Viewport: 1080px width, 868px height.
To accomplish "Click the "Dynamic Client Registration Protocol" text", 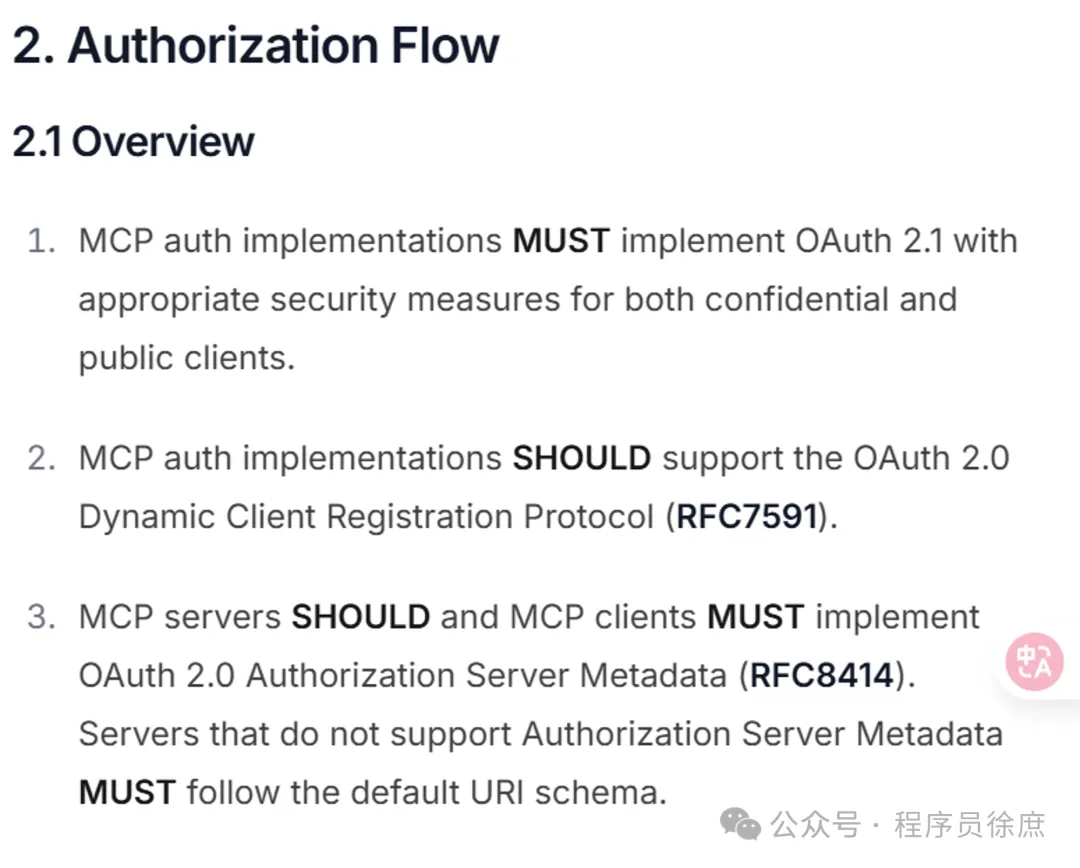I will click(366, 516).
